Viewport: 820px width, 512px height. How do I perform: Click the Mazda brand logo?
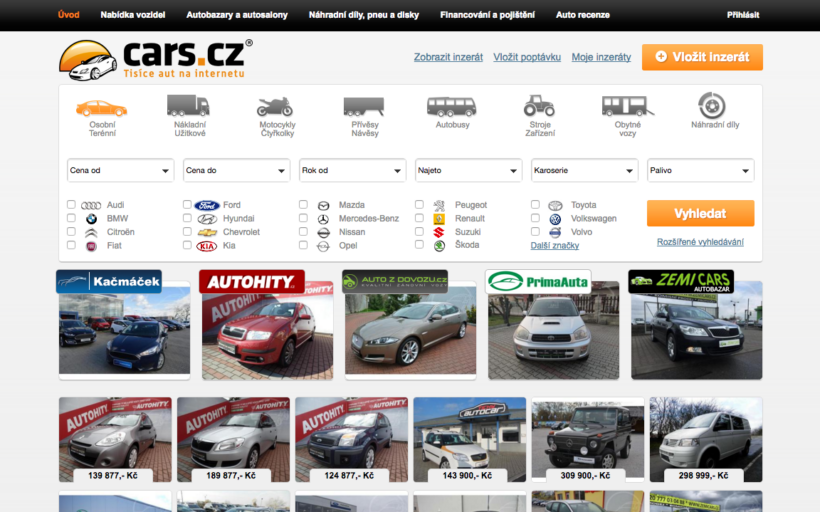[323, 206]
